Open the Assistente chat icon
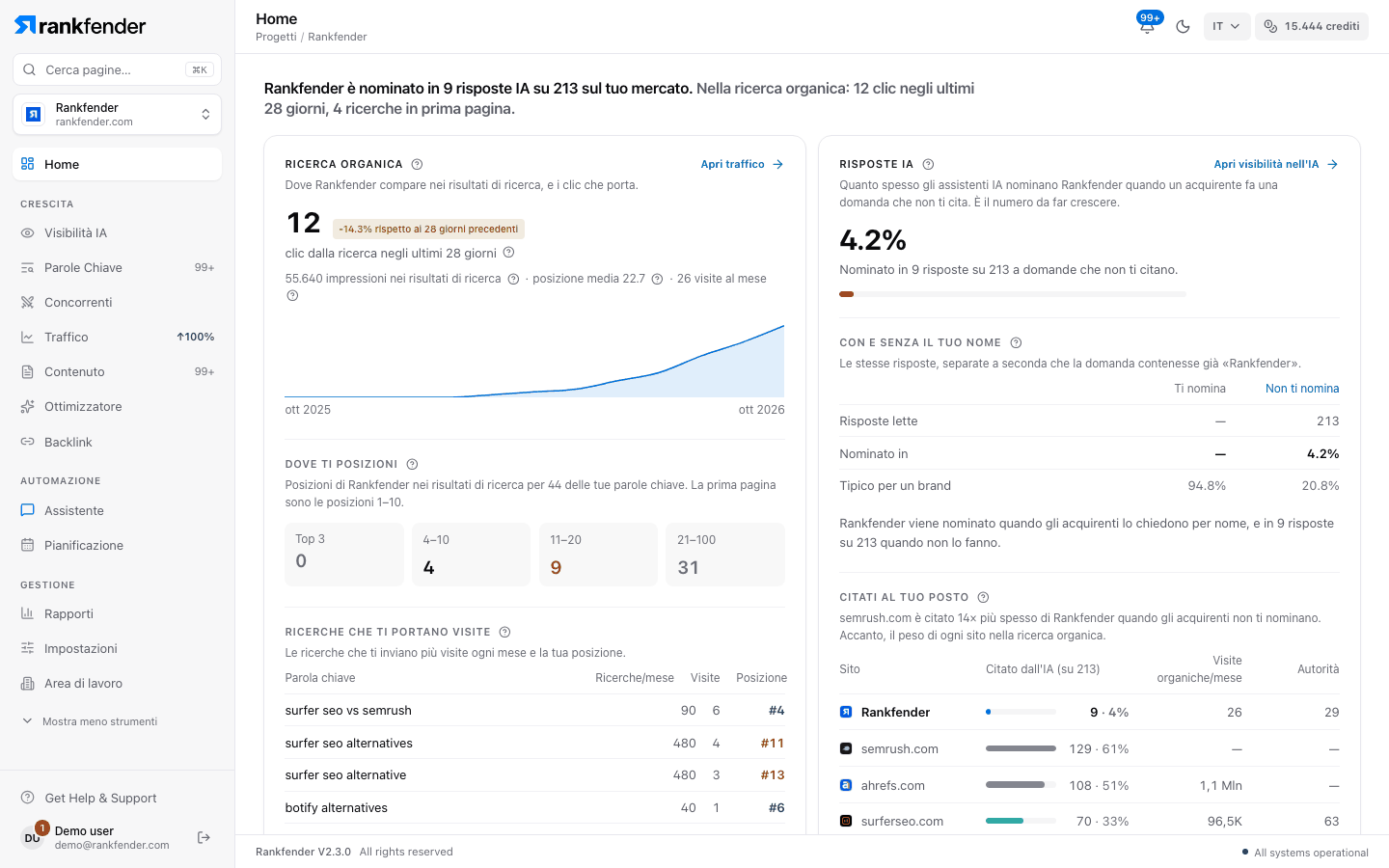 point(28,510)
